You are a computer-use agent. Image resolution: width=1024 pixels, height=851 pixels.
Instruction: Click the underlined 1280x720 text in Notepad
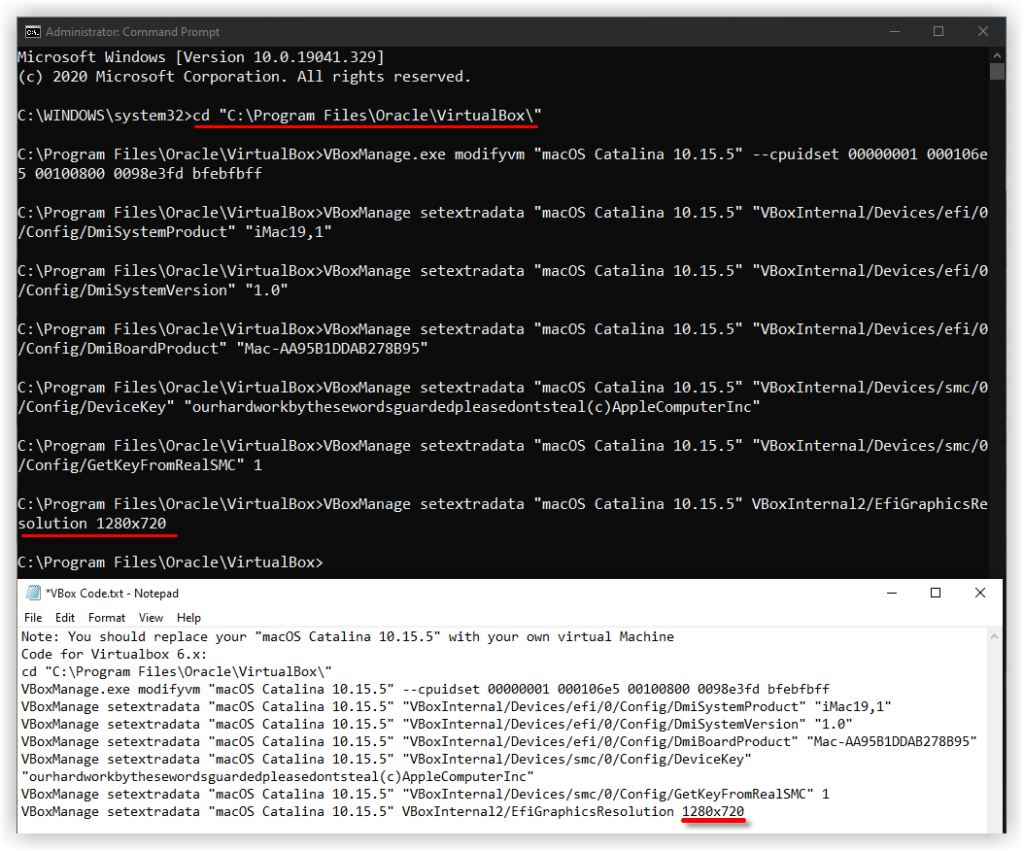point(712,811)
